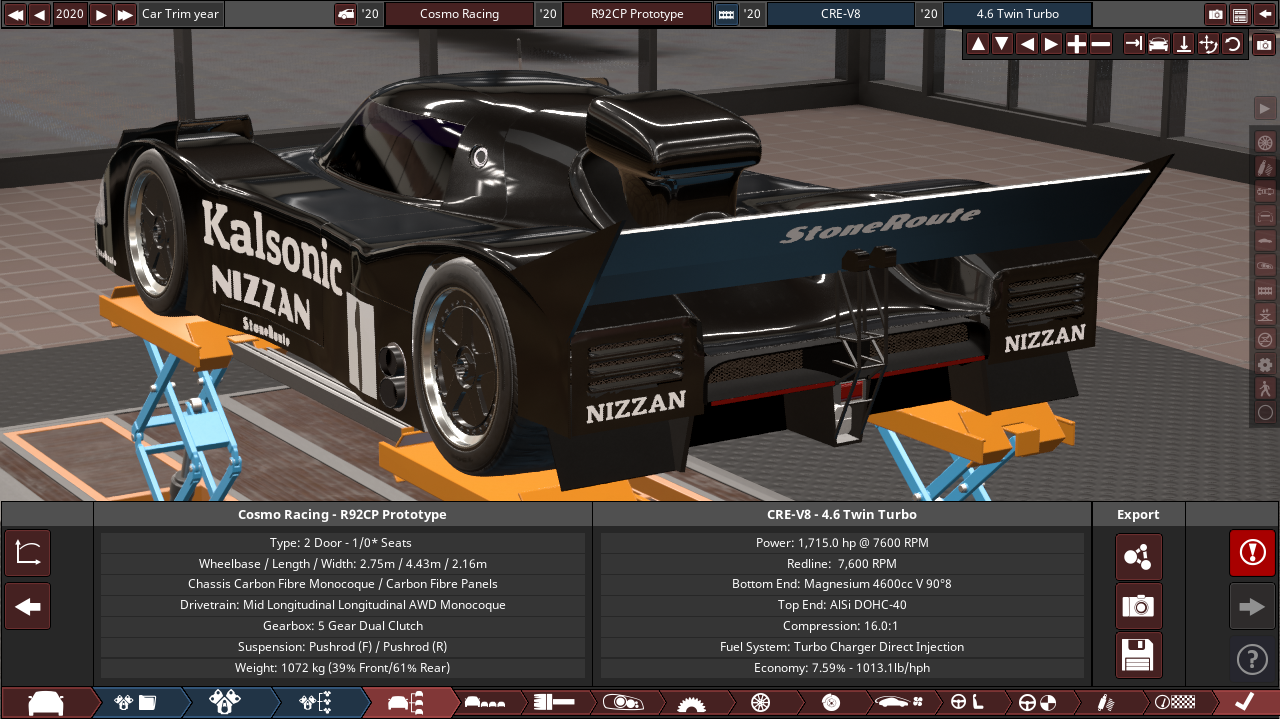The width and height of the screenshot is (1280, 719).
Task: Click the camera icon below top bar
Action: tap(1265, 45)
